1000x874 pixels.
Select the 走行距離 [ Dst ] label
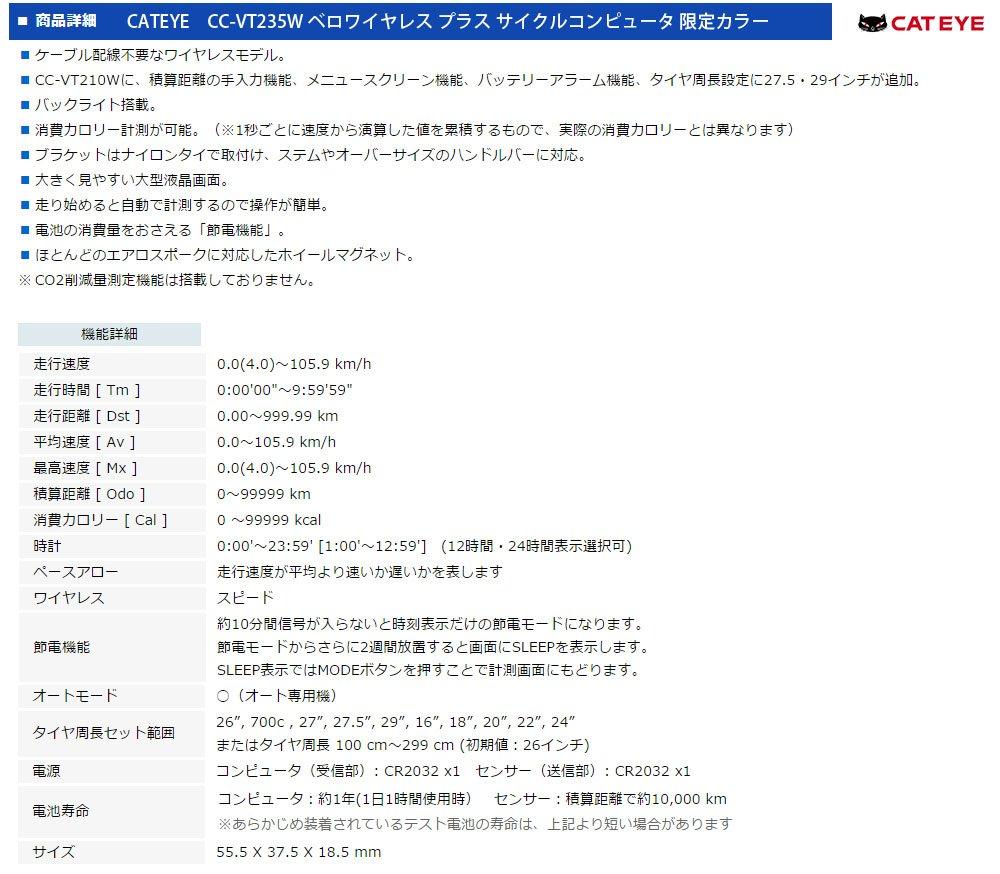click(x=86, y=416)
